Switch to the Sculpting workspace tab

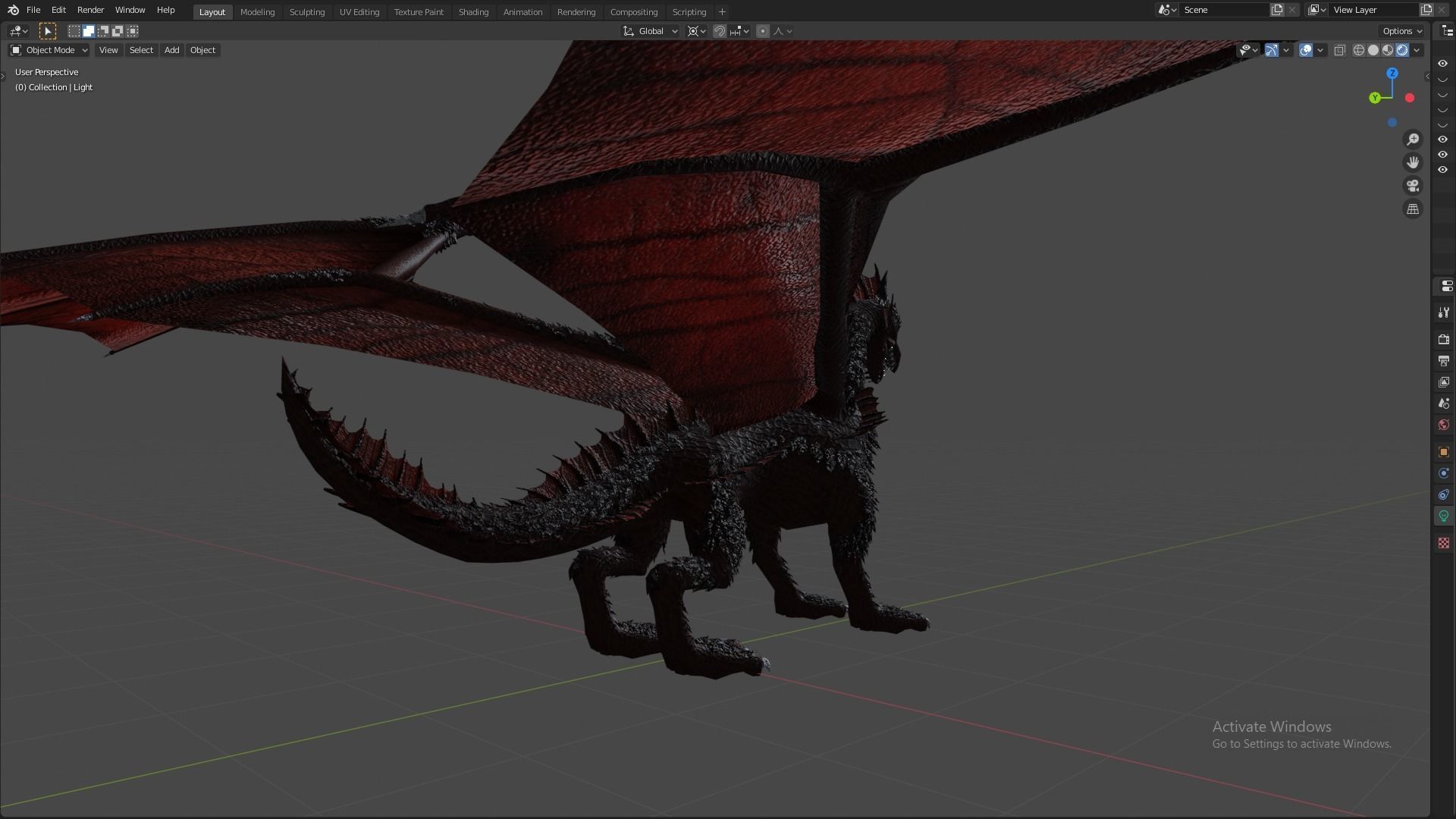307,12
